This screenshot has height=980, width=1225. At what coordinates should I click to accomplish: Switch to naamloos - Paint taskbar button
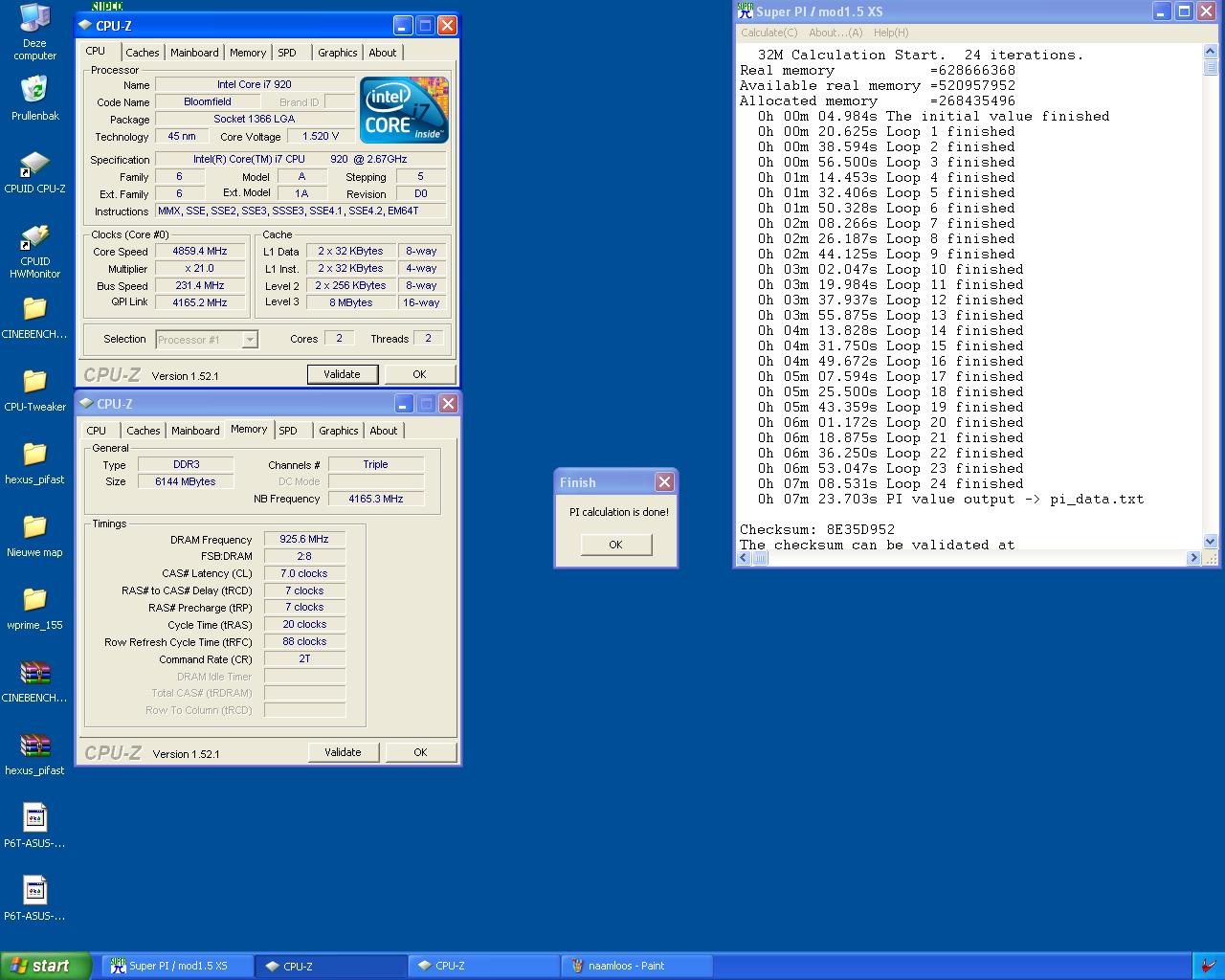click(x=636, y=966)
